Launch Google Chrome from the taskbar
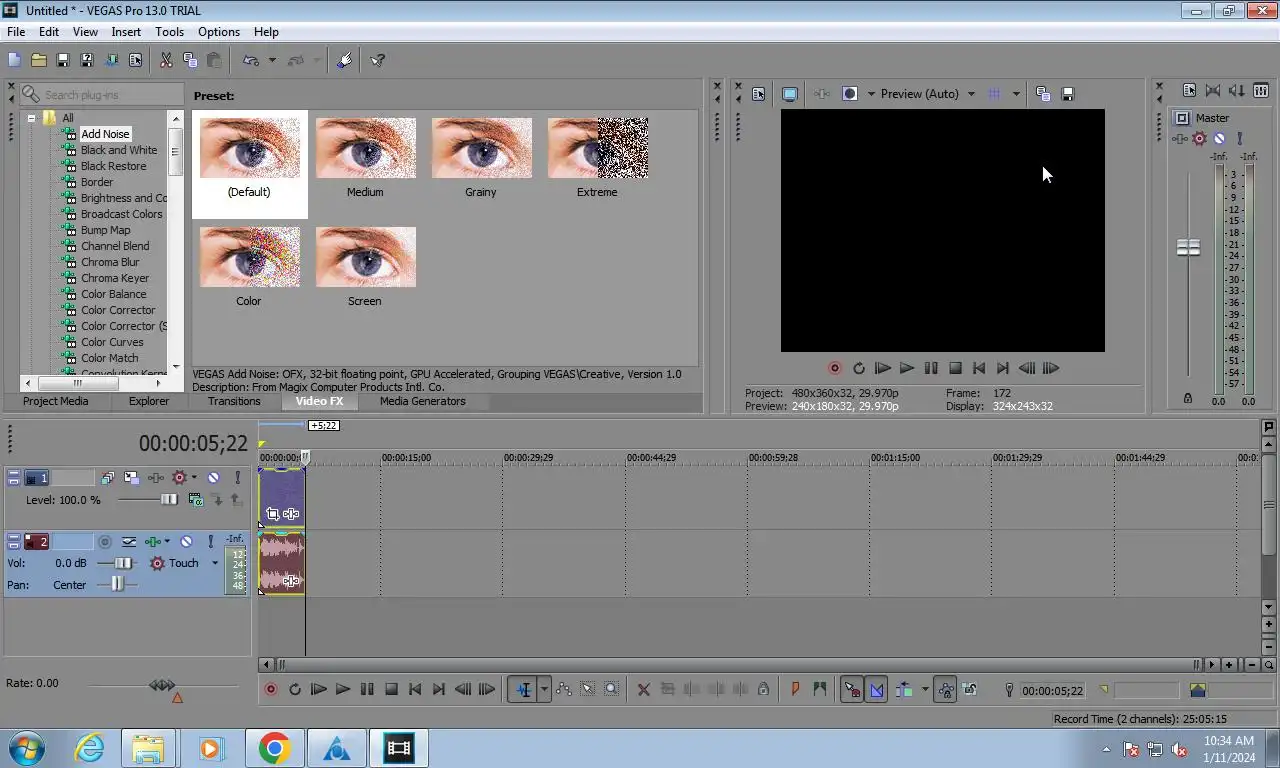Image resolution: width=1280 pixels, height=768 pixels. (275, 748)
